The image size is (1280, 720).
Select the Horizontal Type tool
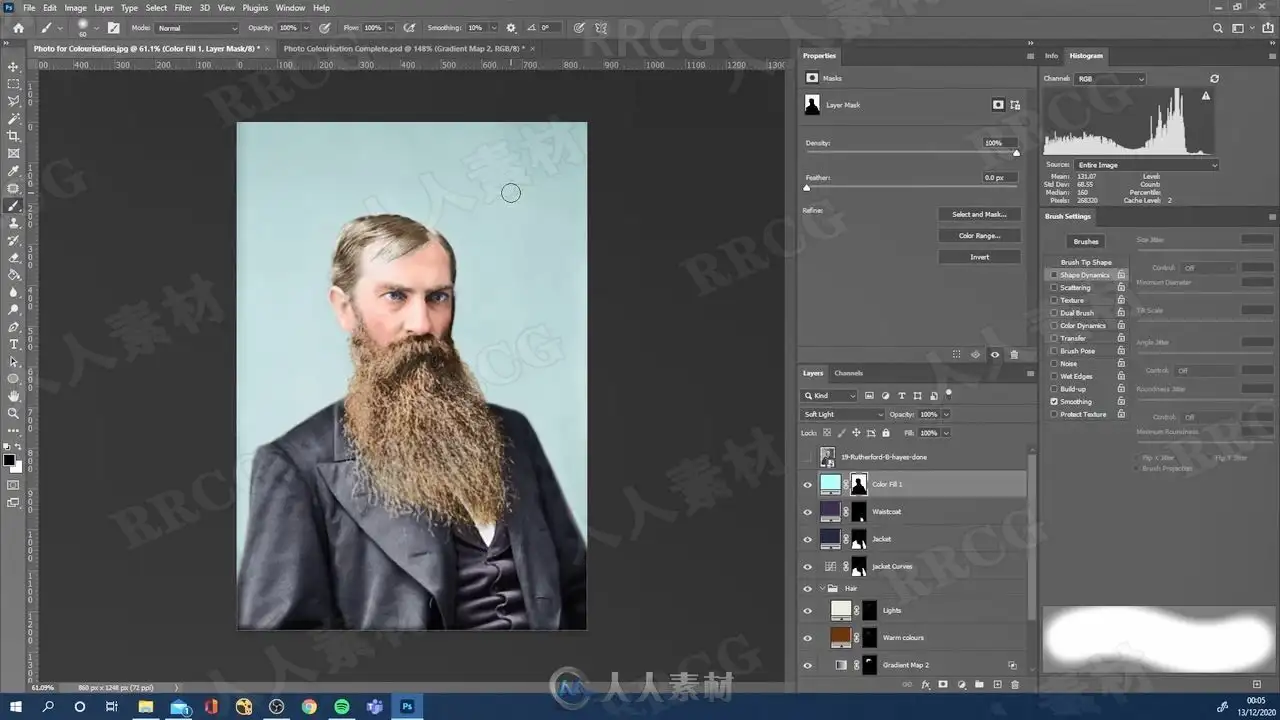(x=13, y=344)
